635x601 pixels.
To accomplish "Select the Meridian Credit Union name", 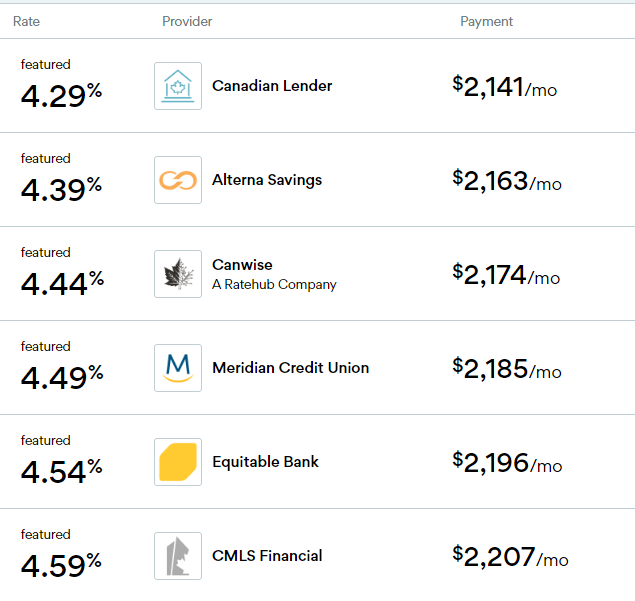I will click(x=290, y=368).
